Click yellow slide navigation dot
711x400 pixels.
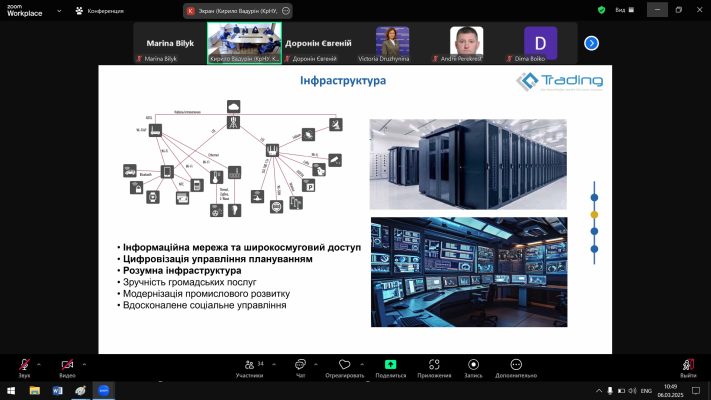[594, 215]
